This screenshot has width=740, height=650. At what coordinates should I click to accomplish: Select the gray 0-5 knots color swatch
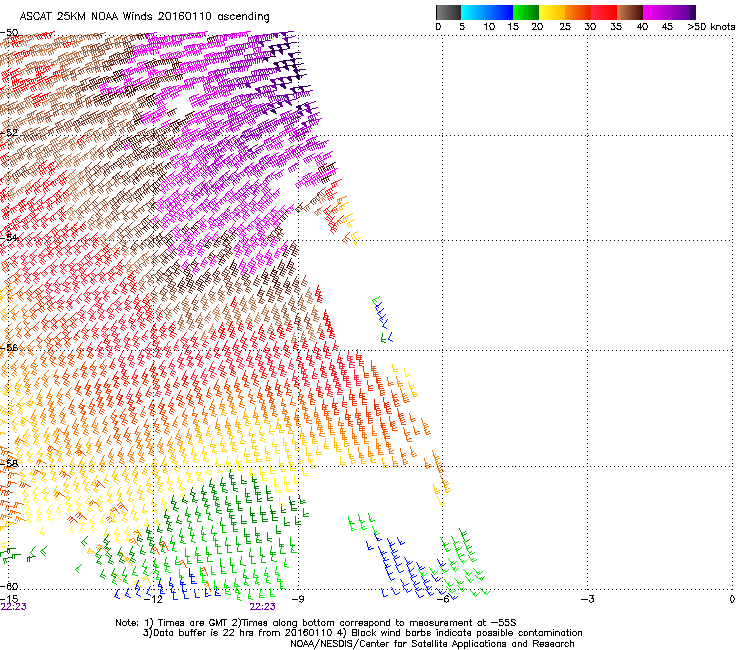click(x=448, y=12)
